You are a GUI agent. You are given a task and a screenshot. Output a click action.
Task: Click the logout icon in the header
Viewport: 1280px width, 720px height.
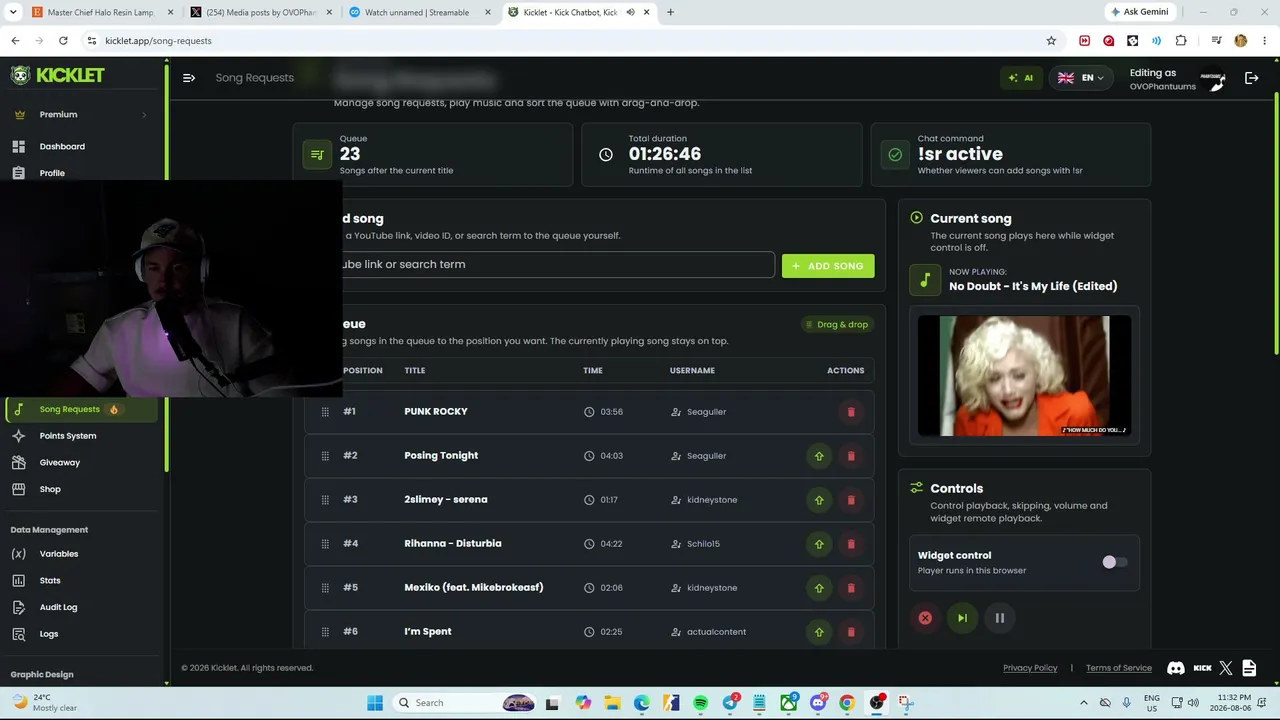coord(1251,78)
